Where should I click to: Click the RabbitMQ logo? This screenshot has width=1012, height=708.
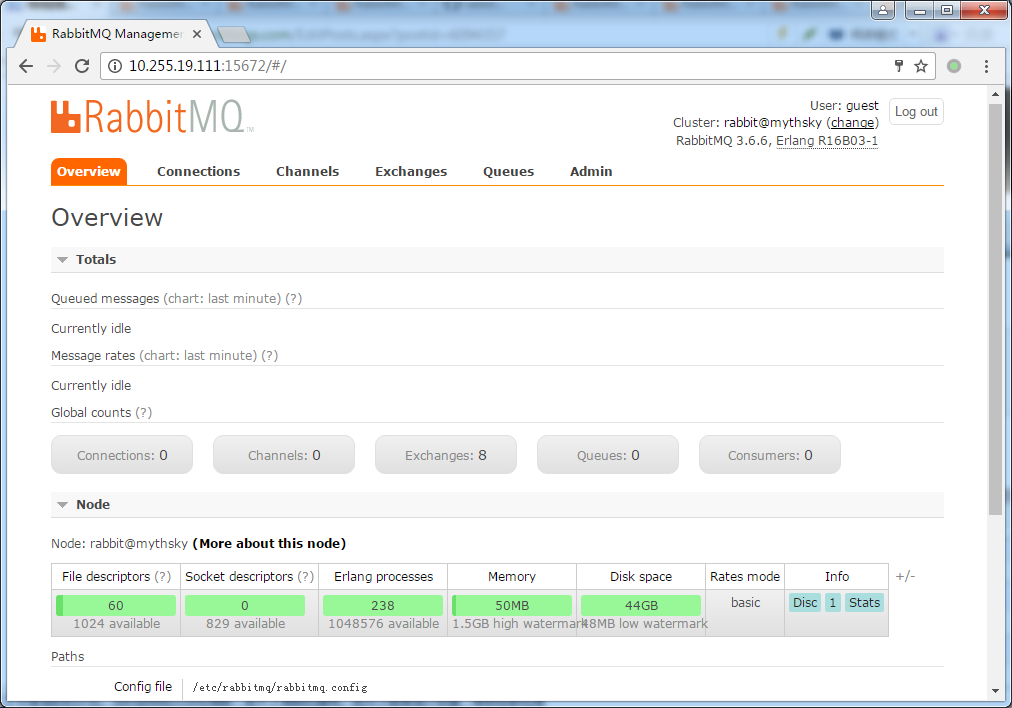coord(152,117)
